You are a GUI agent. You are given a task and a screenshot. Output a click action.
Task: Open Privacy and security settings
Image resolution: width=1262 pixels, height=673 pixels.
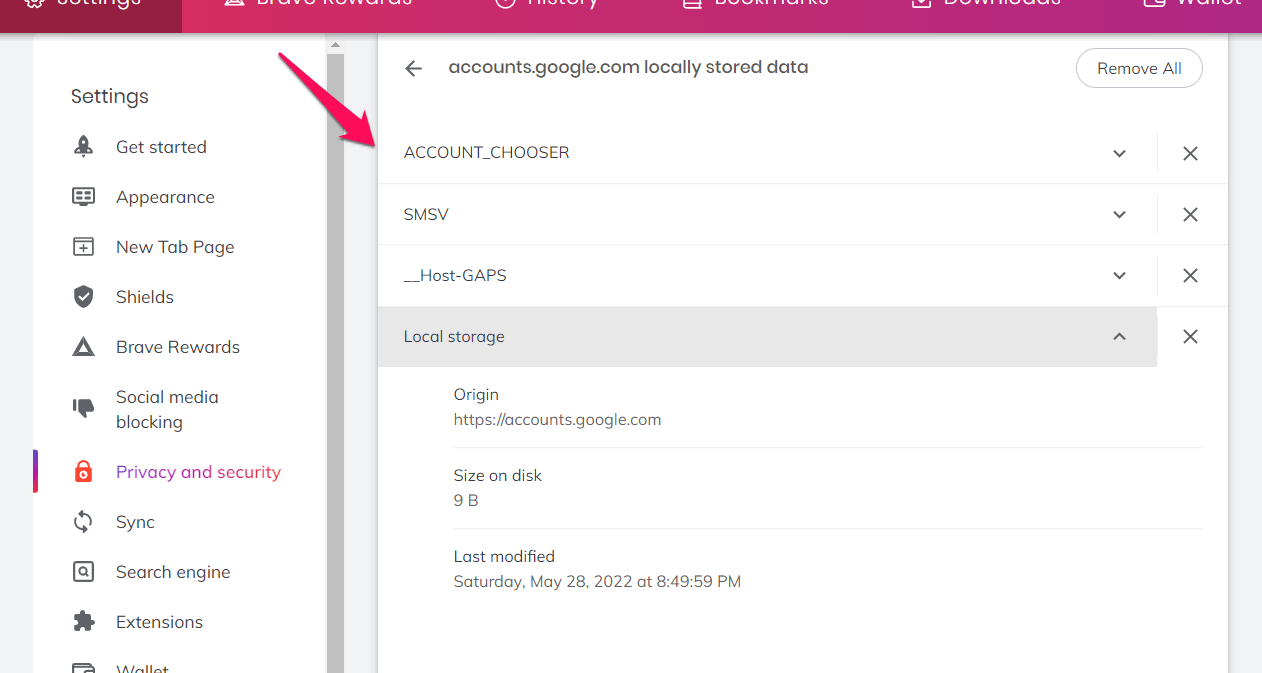point(198,472)
